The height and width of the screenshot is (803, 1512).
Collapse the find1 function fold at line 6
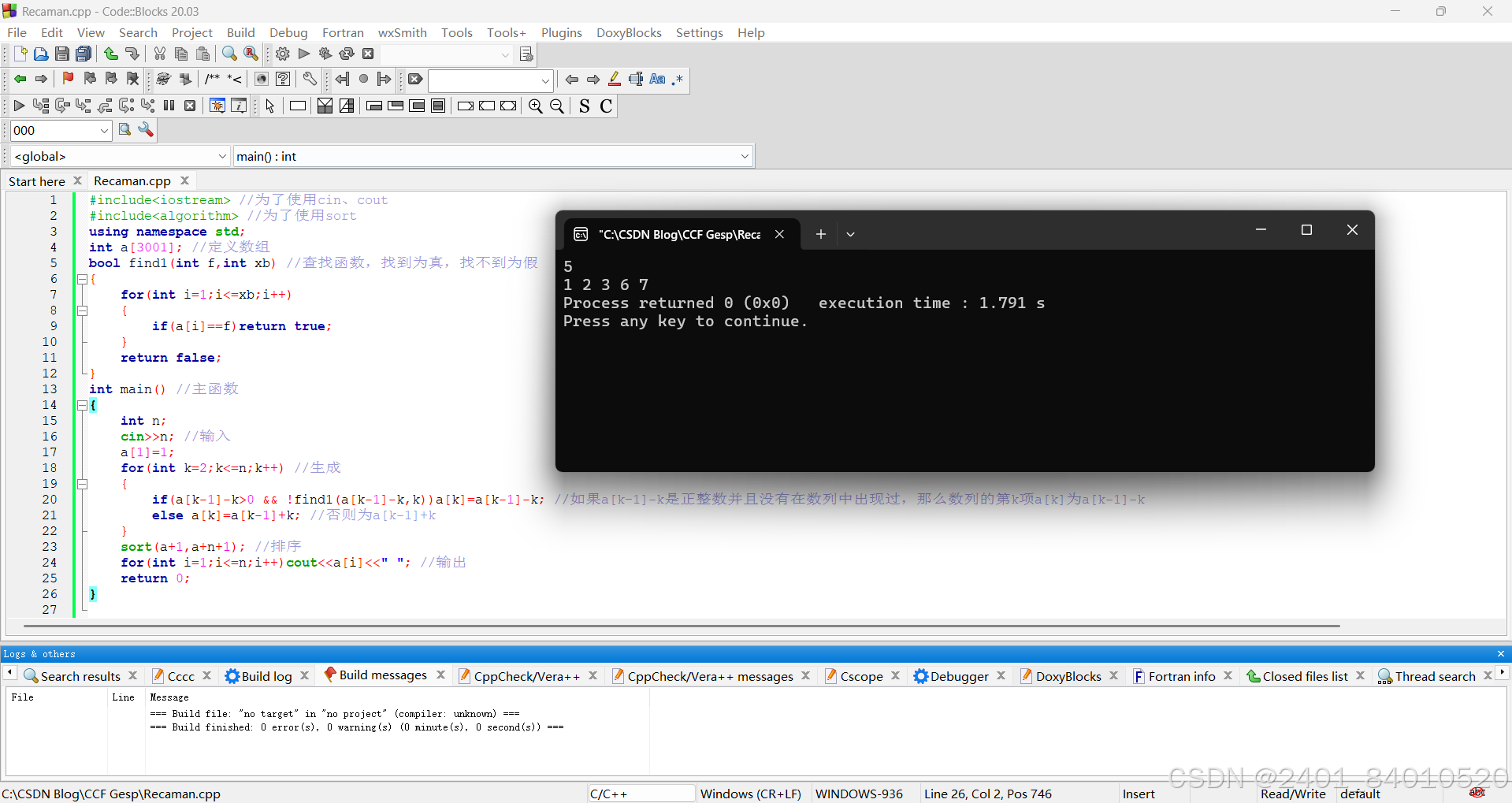pyautogui.click(x=82, y=279)
